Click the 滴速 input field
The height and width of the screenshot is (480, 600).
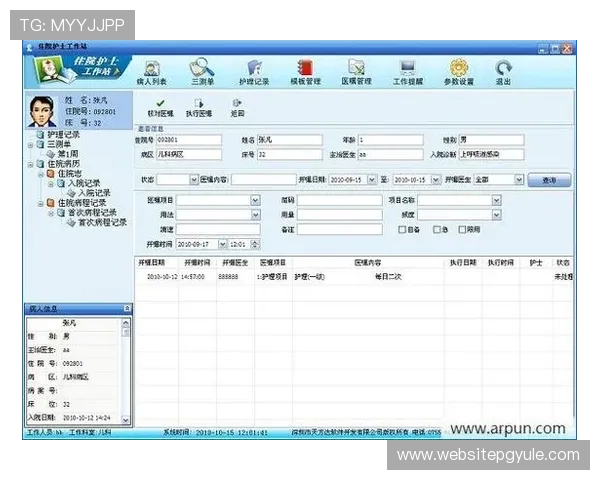[x=218, y=229]
